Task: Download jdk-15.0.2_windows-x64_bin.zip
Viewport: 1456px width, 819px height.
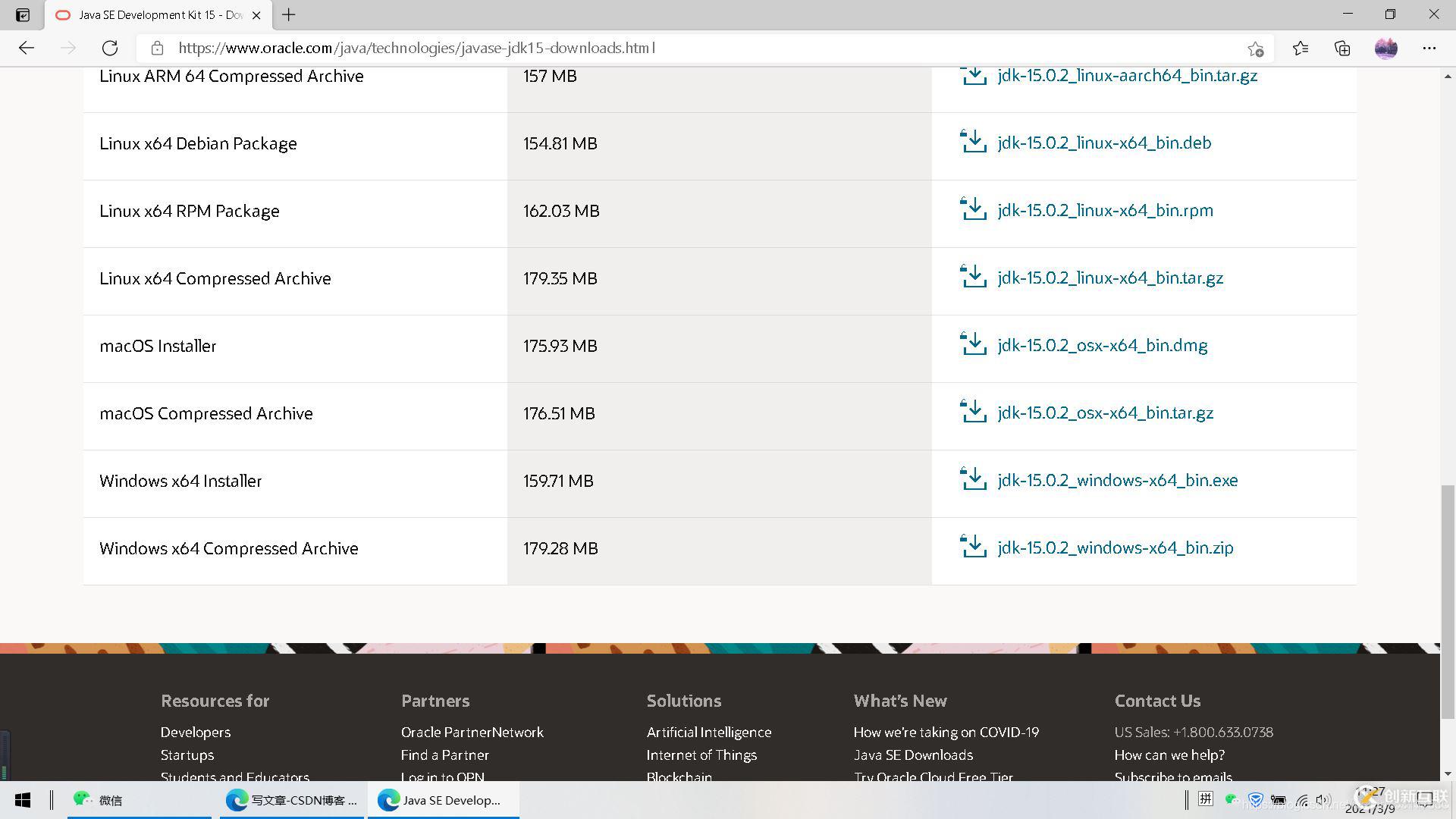Action: pos(1115,548)
